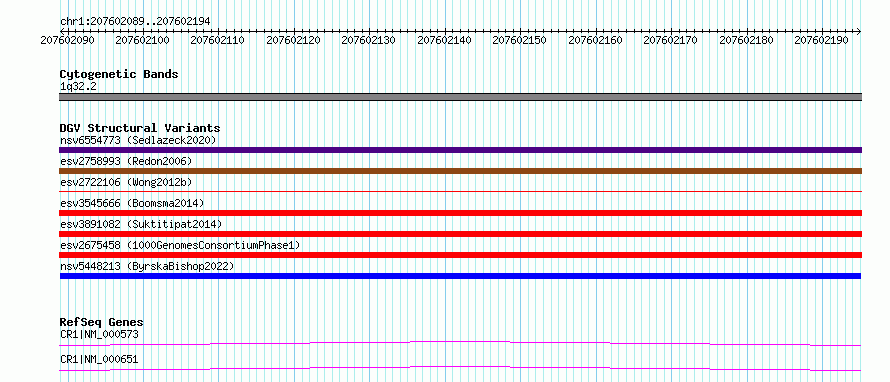Select ruler position 207602150
Viewport: 890px width, 382px height.
pyautogui.click(x=520, y=40)
